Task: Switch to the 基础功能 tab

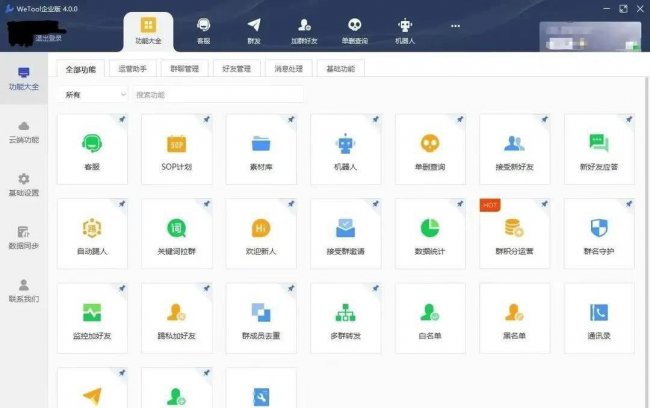Action: pyautogui.click(x=341, y=68)
